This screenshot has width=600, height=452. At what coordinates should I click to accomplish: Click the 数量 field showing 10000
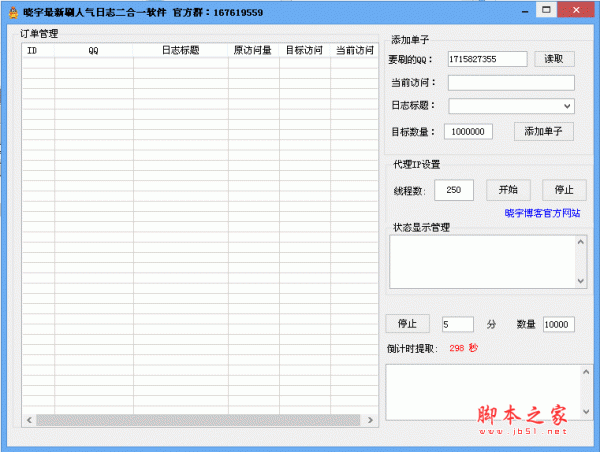point(559,325)
